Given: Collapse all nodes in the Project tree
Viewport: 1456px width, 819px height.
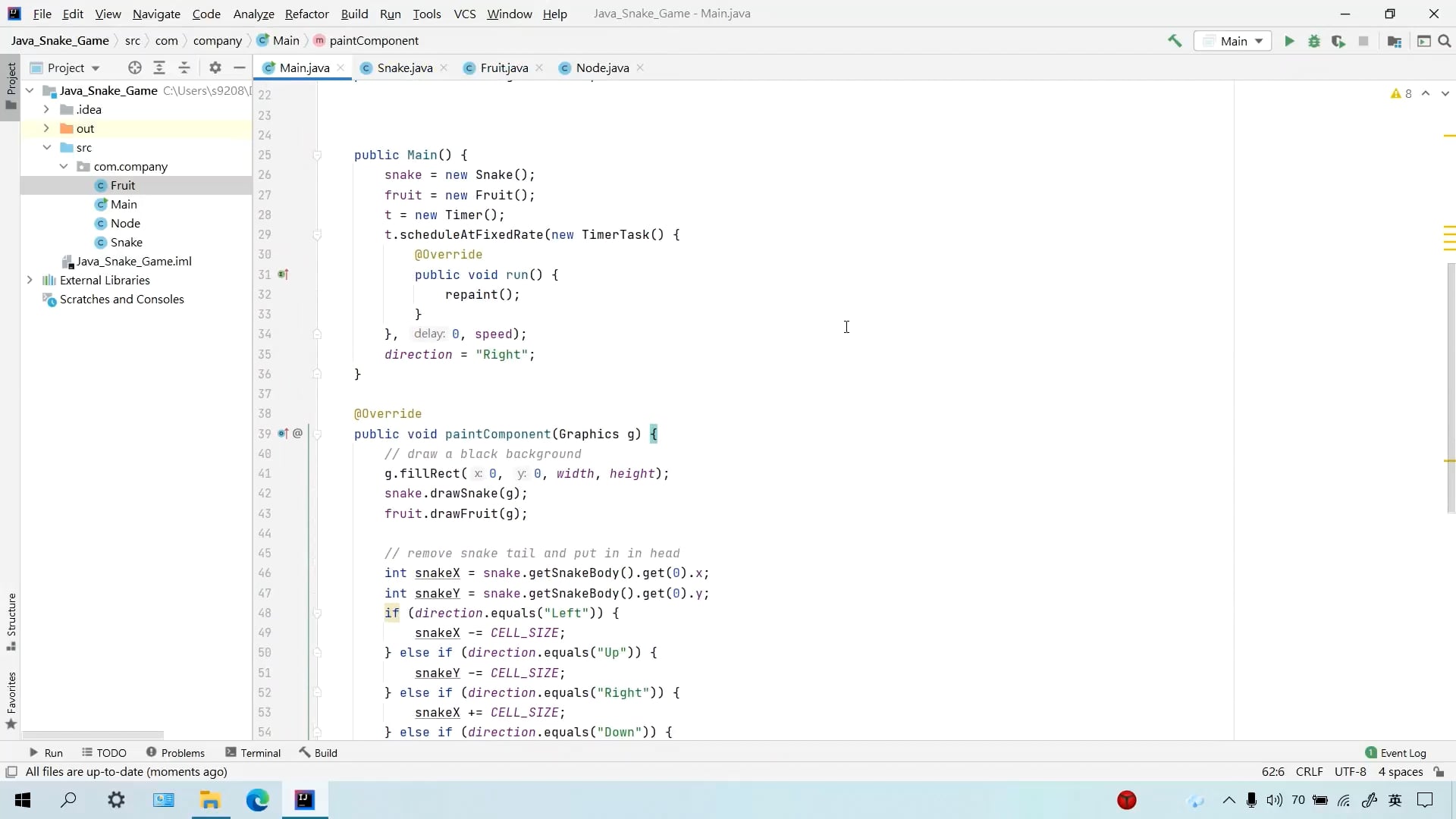Looking at the screenshot, I should tap(184, 67).
